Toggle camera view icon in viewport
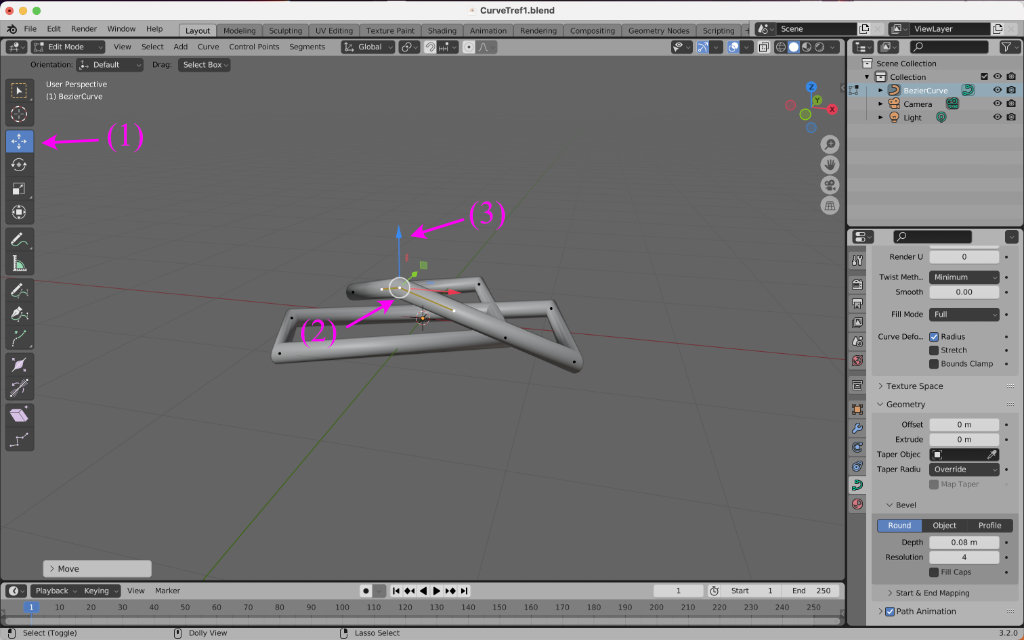The width and height of the screenshot is (1024, 640). 830,185
